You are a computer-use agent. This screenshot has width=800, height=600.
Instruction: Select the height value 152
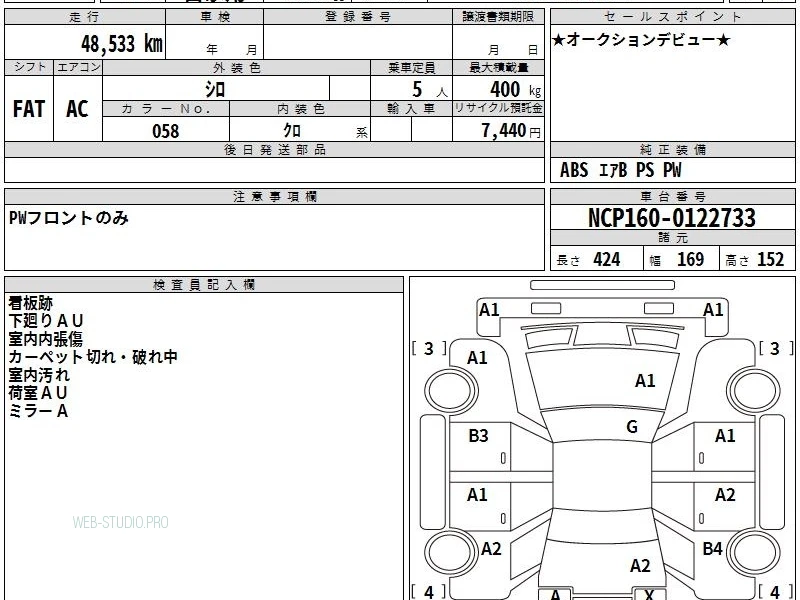[770, 260]
